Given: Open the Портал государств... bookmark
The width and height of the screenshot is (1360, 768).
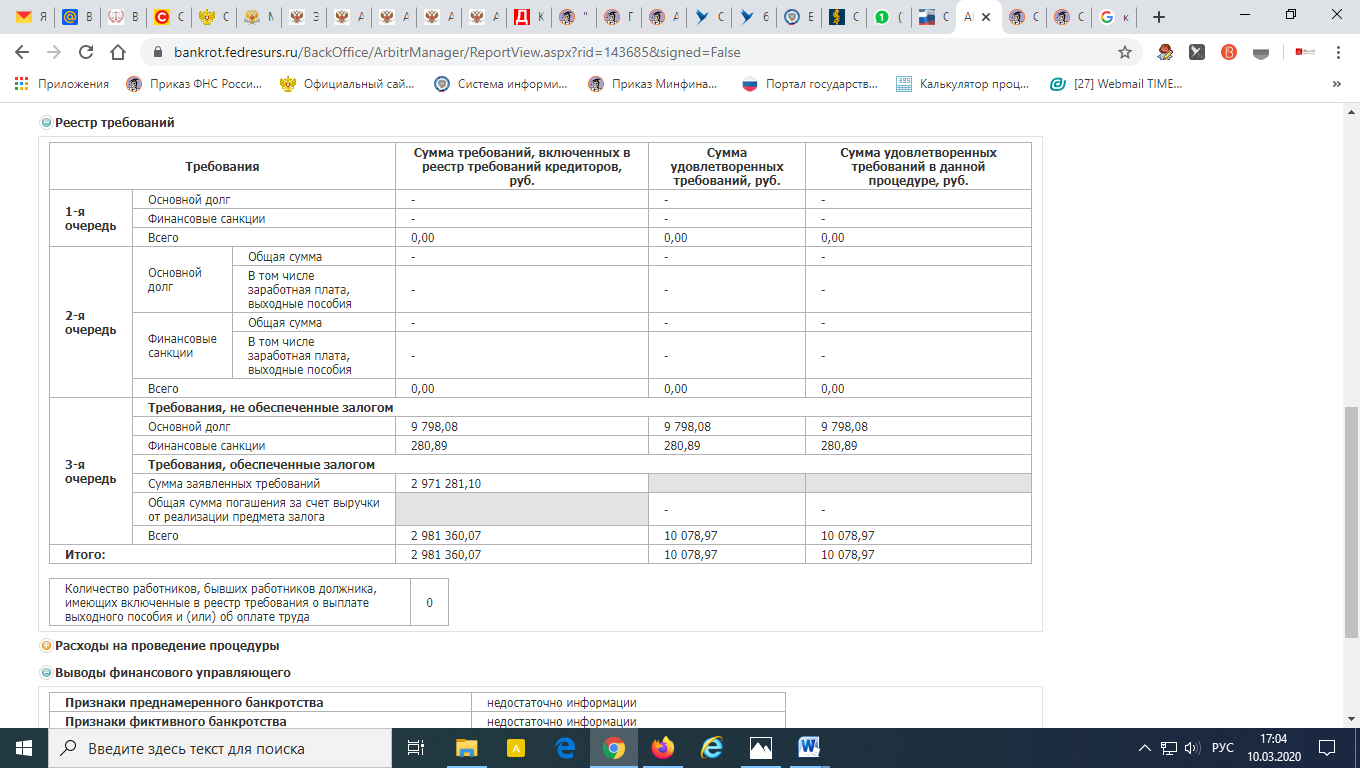Looking at the screenshot, I should tap(810, 84).
